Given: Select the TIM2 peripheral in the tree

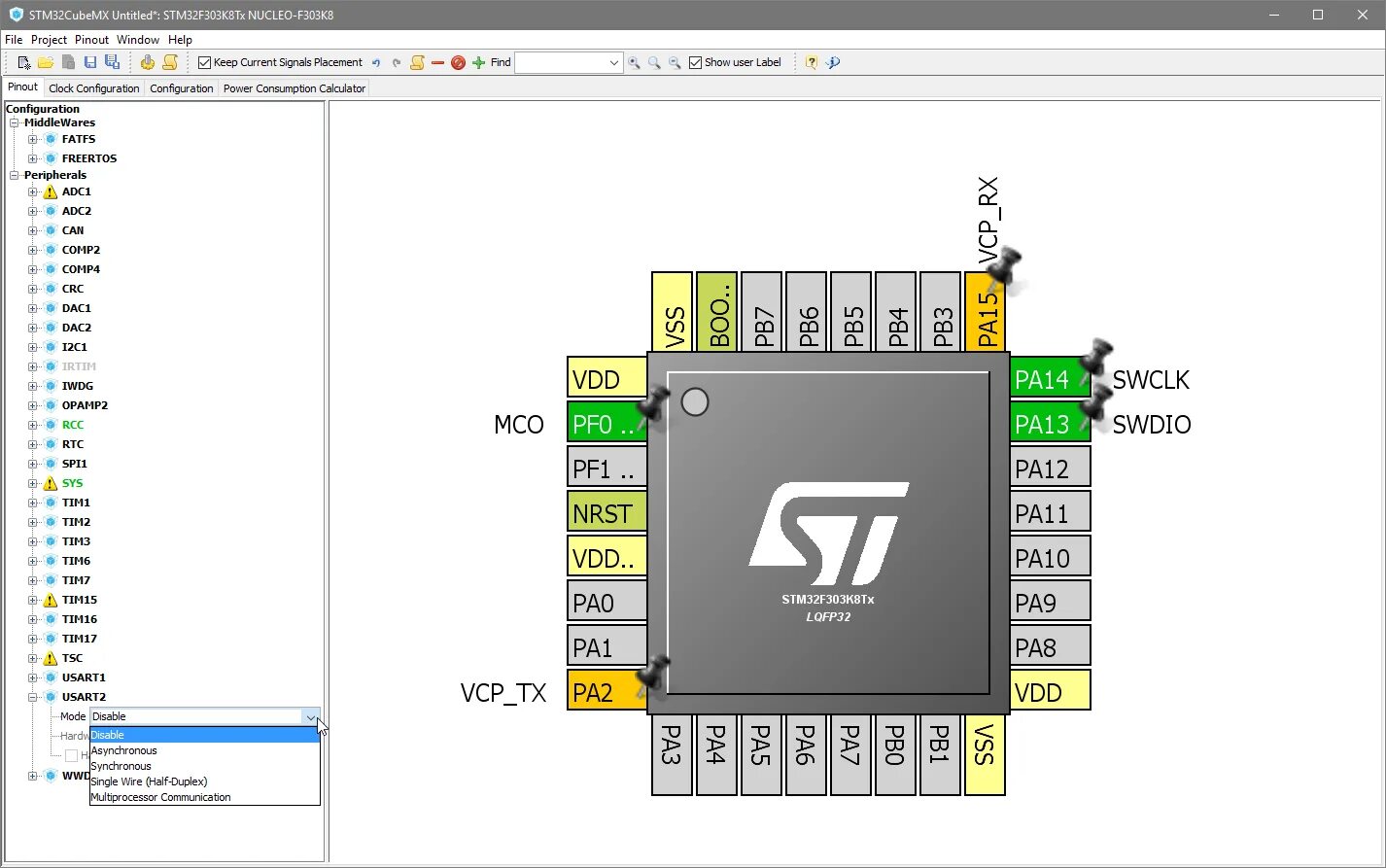Looking at the screenshot, I should coord(76,522).
